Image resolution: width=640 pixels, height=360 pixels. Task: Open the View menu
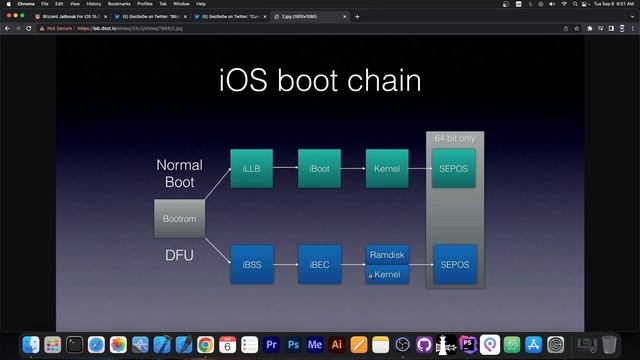[x=75, y=4]
